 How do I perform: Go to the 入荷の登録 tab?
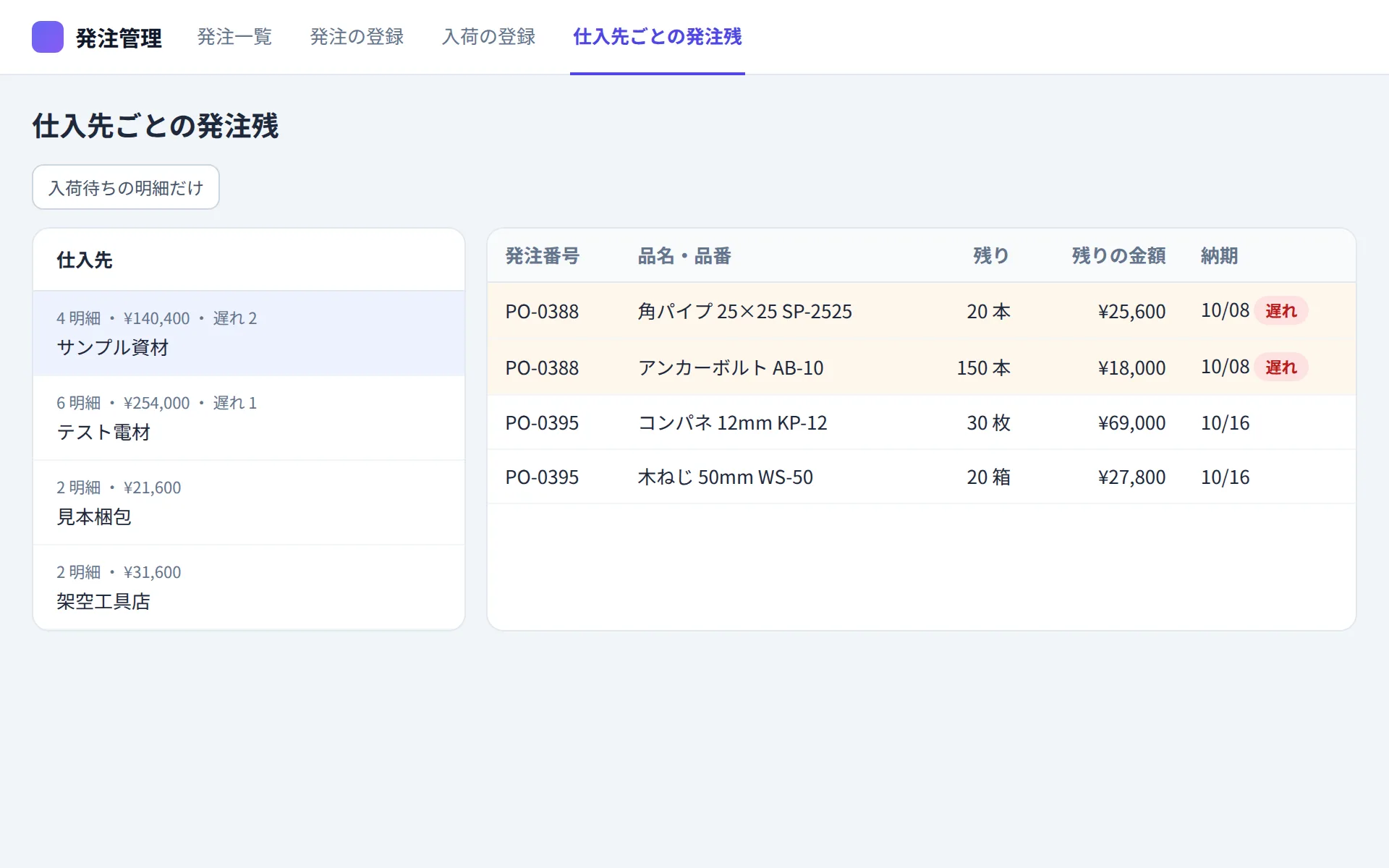(x=488, y=37)
